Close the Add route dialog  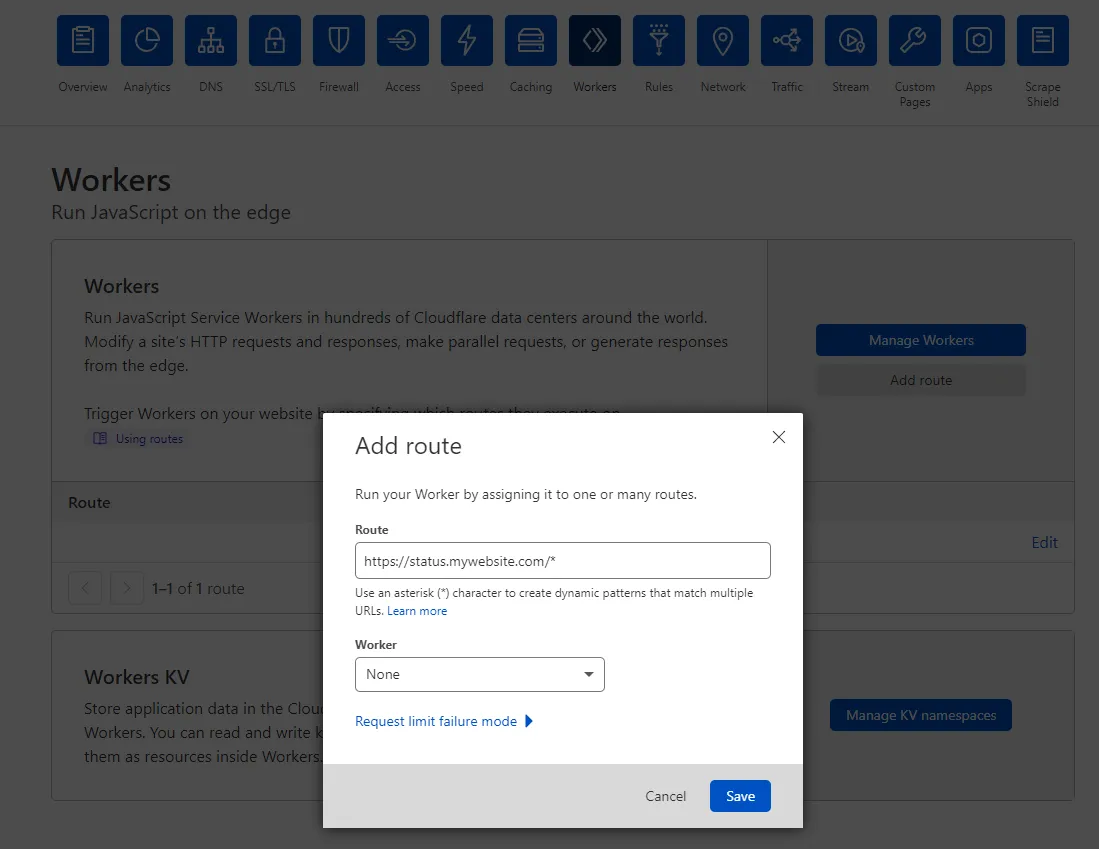(x=779, y=437)
